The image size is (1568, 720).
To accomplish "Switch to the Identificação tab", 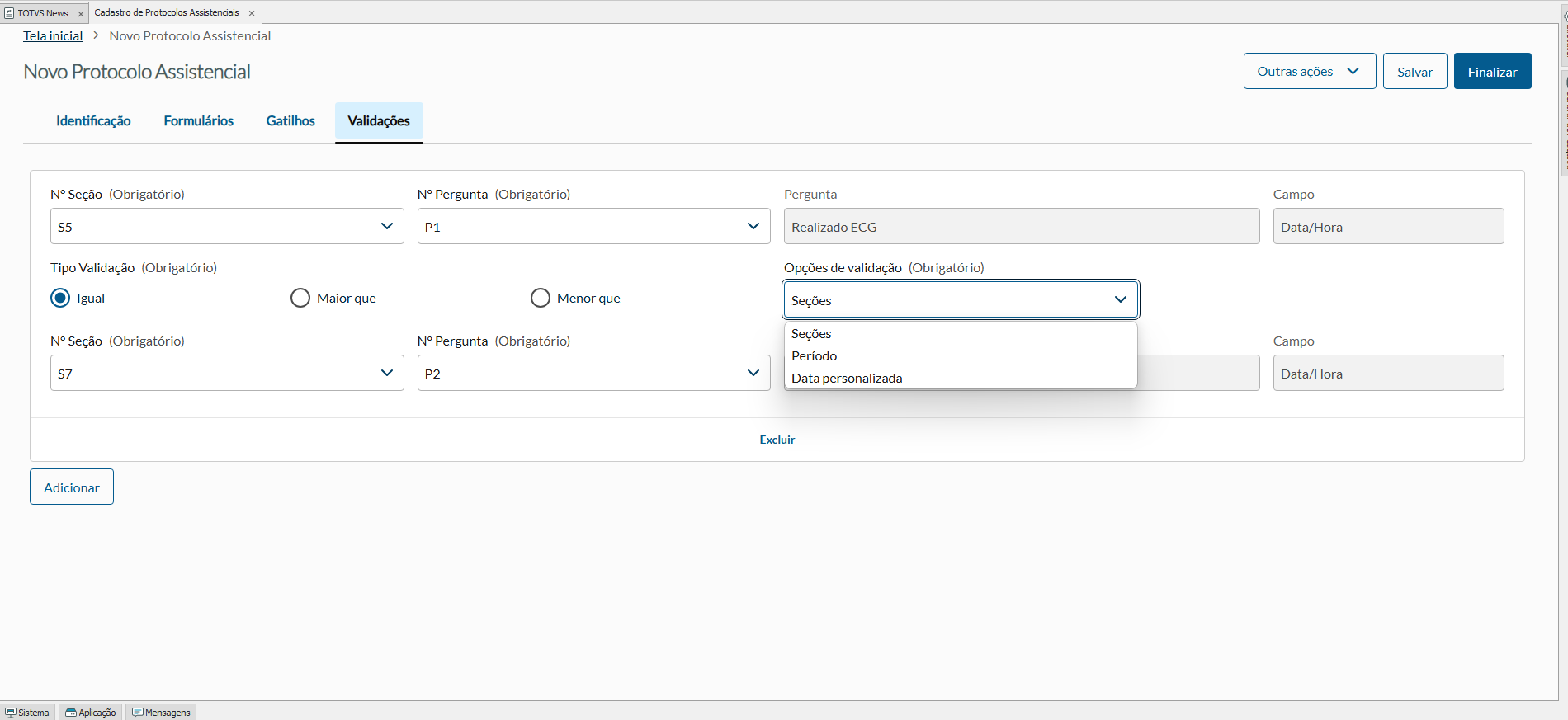I will [93, 121].
